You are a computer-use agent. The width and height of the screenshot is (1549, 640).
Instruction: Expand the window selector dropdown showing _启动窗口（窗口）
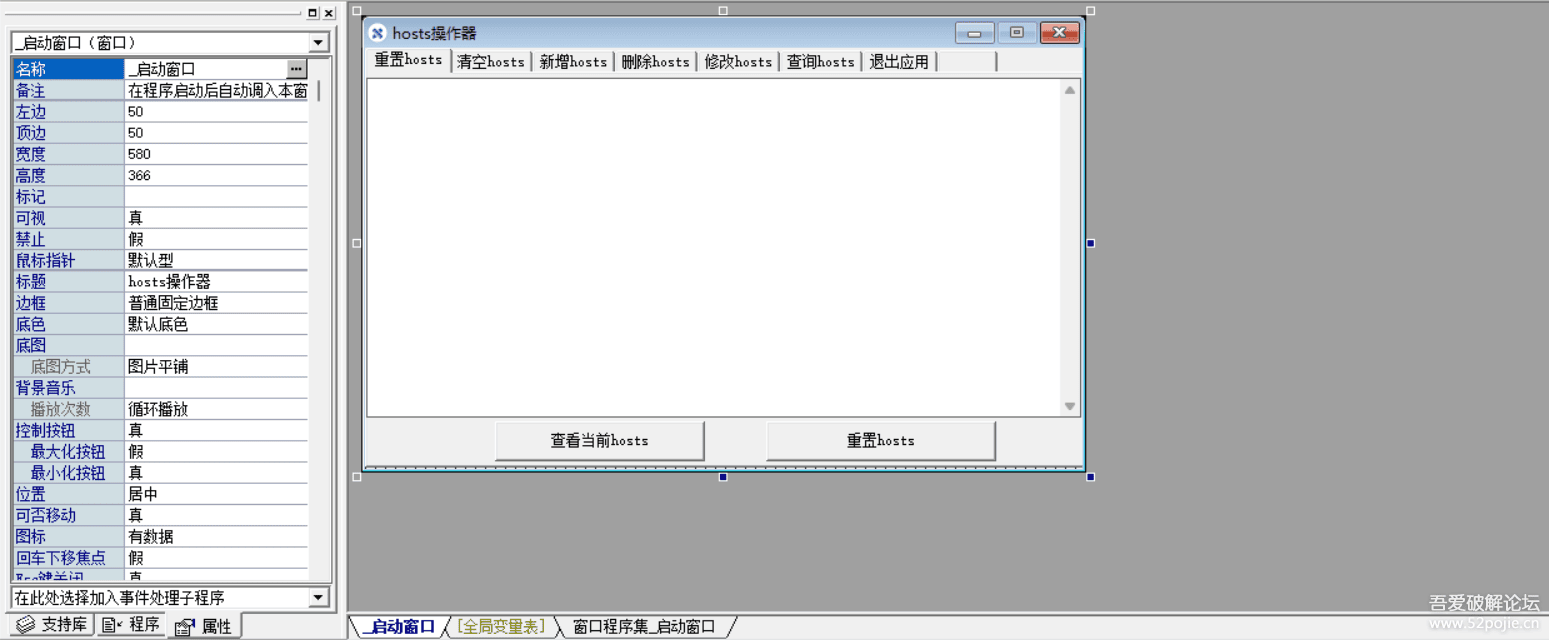(x=319, y=42)
